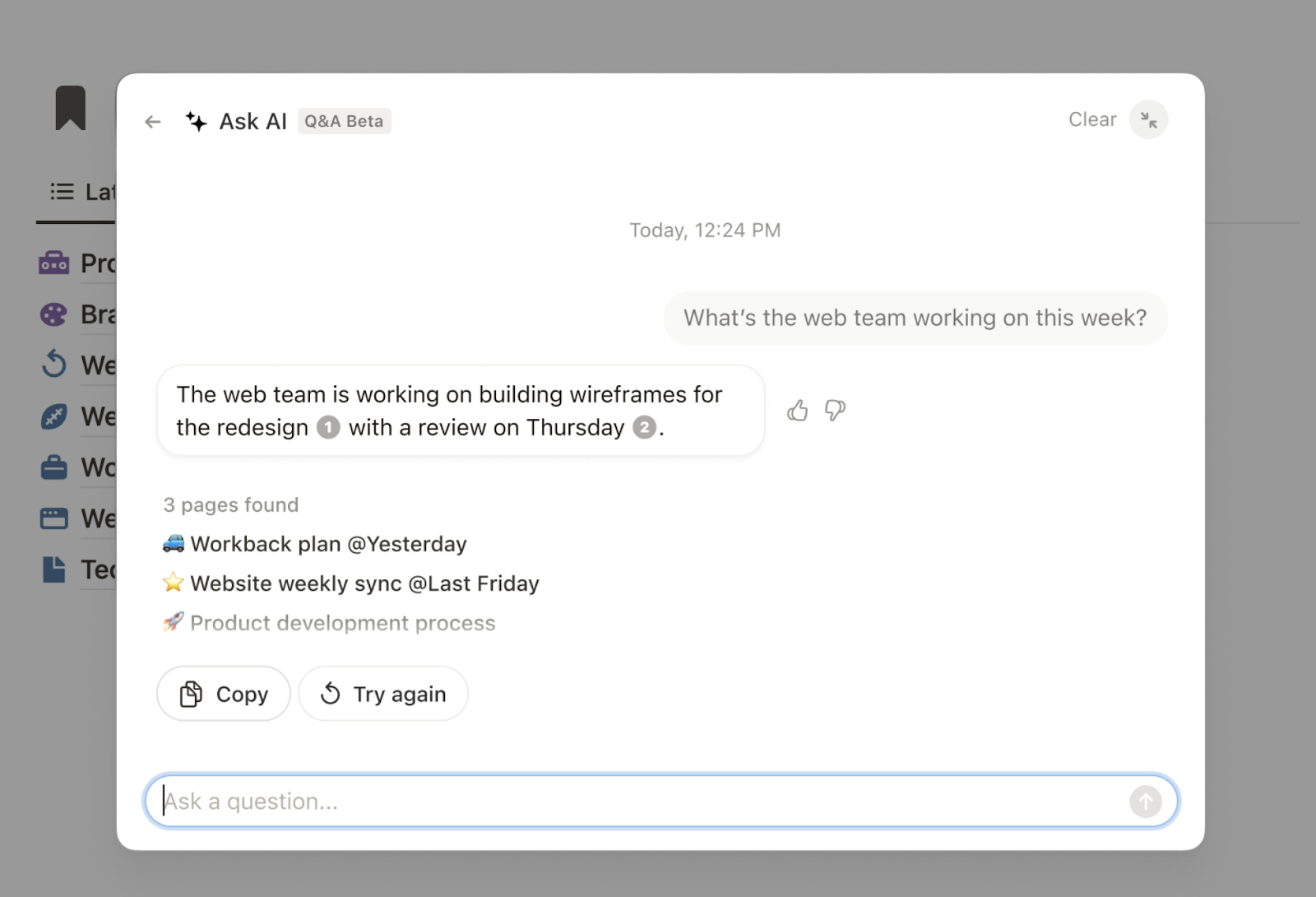Viewport: 1316px width, 897px height.
Task: Click the briefcase icon in the sidebar
Action: pyautogui.click(x=53, y=467)
